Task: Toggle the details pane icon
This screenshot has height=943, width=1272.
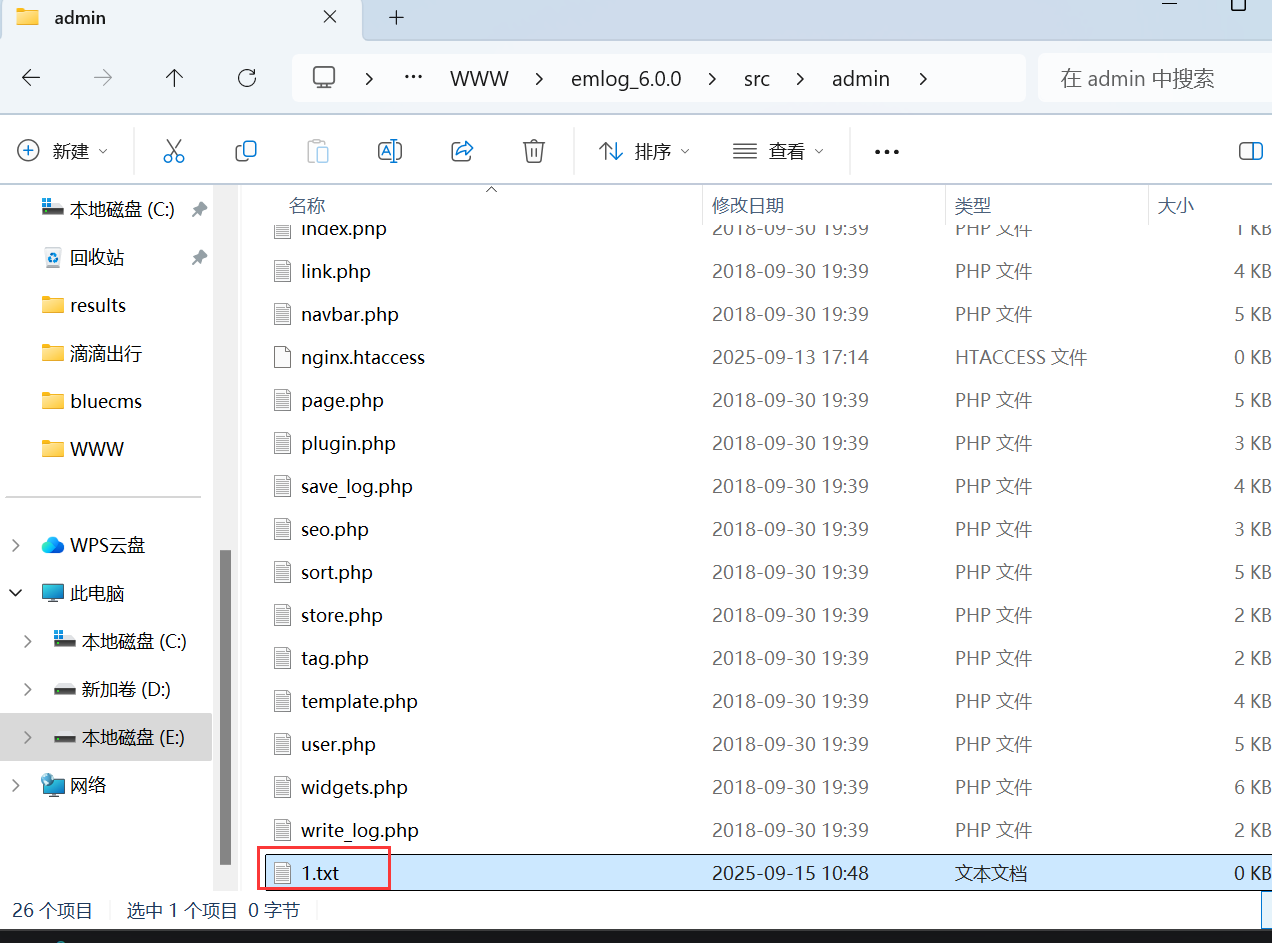Action: (1251, 151)
